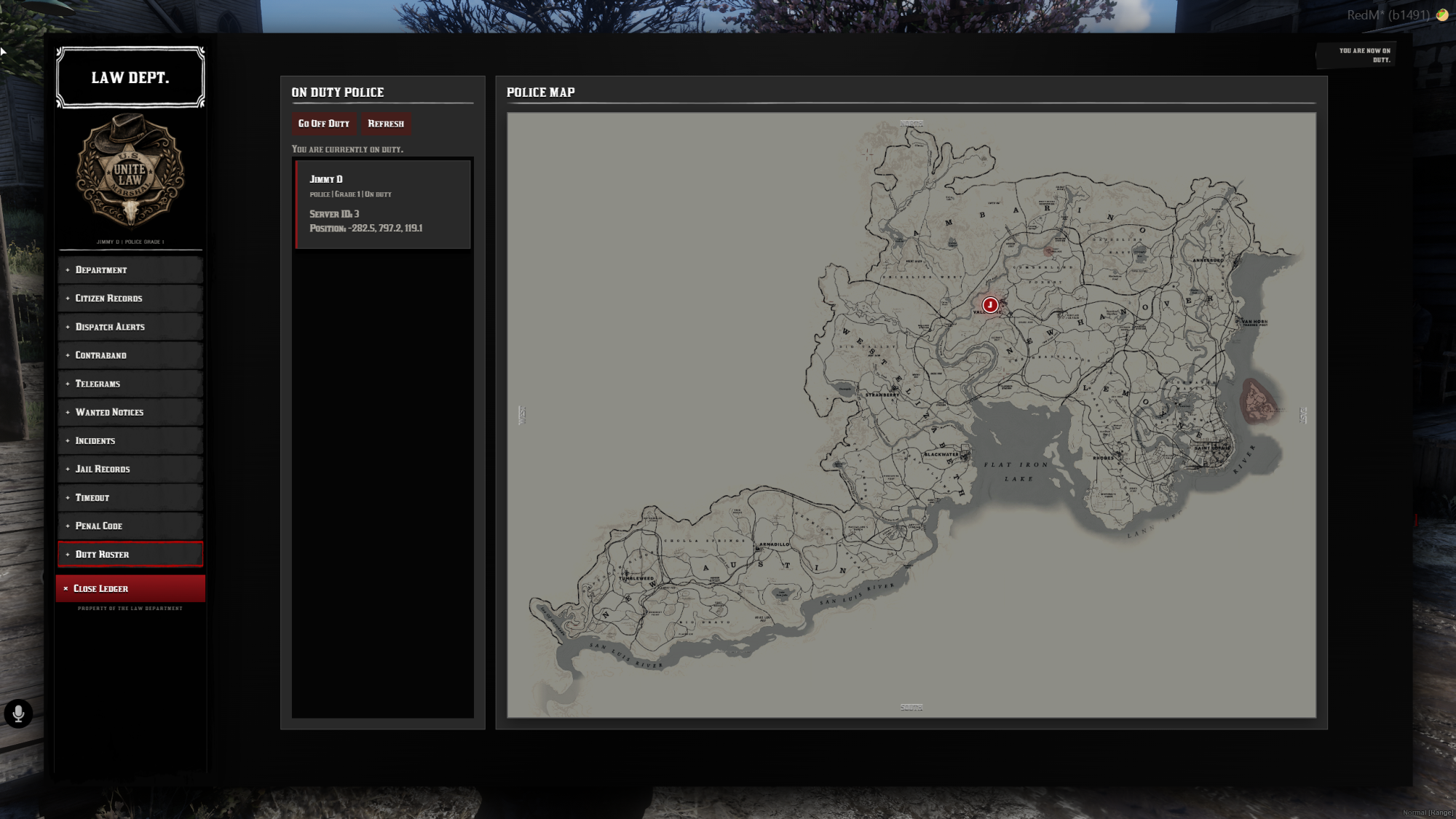
Task: Click the Police Map heading
Action: pos(541,92)
